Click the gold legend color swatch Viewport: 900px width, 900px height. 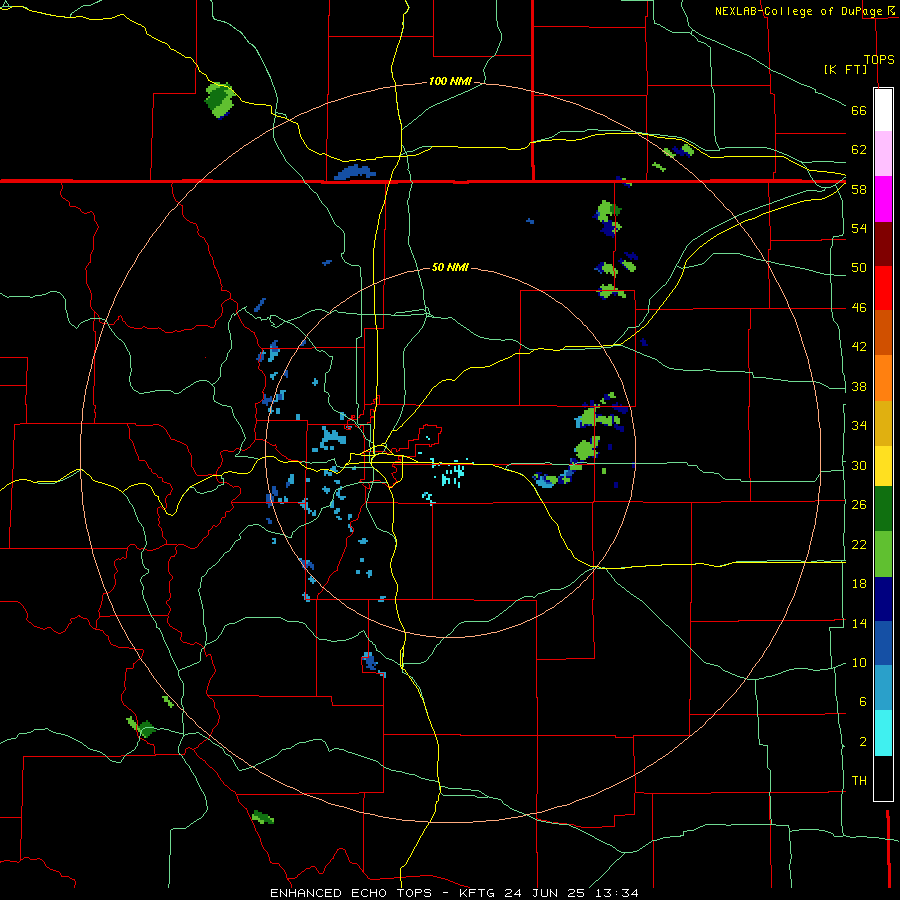tap(883, 423)
